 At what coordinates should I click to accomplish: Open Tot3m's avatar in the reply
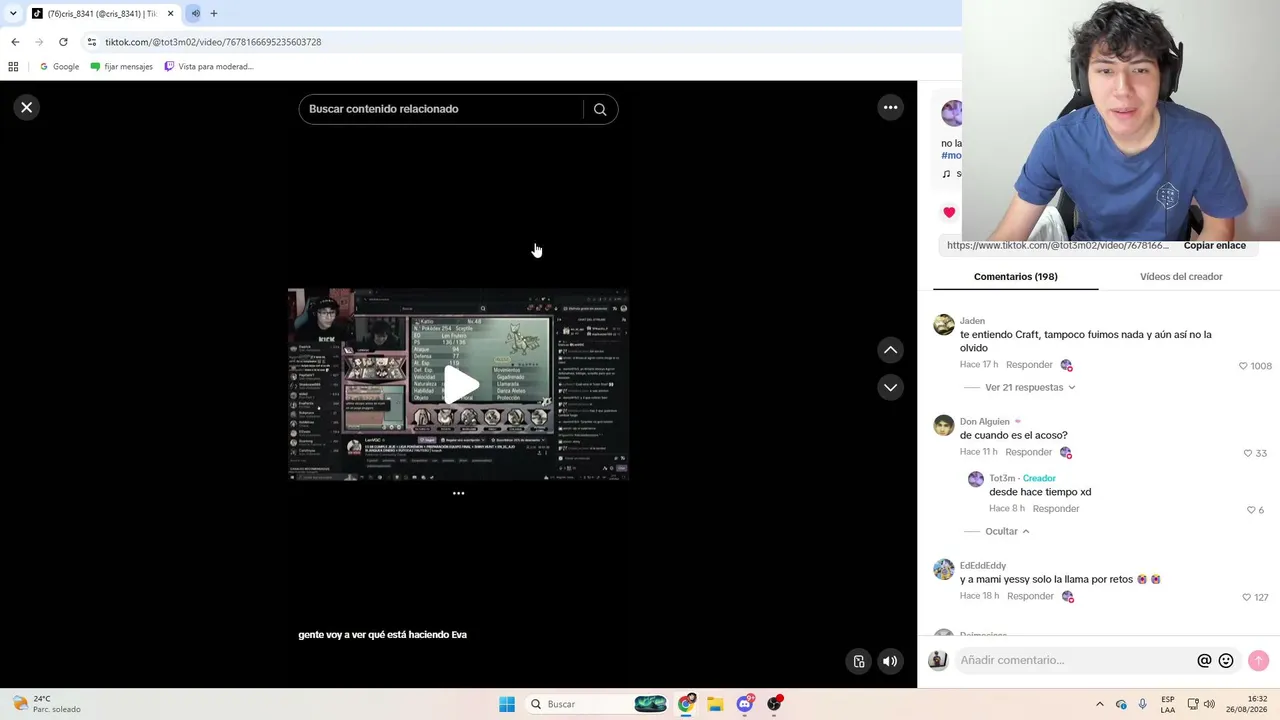pyautogui.click(x=976, y=479)
